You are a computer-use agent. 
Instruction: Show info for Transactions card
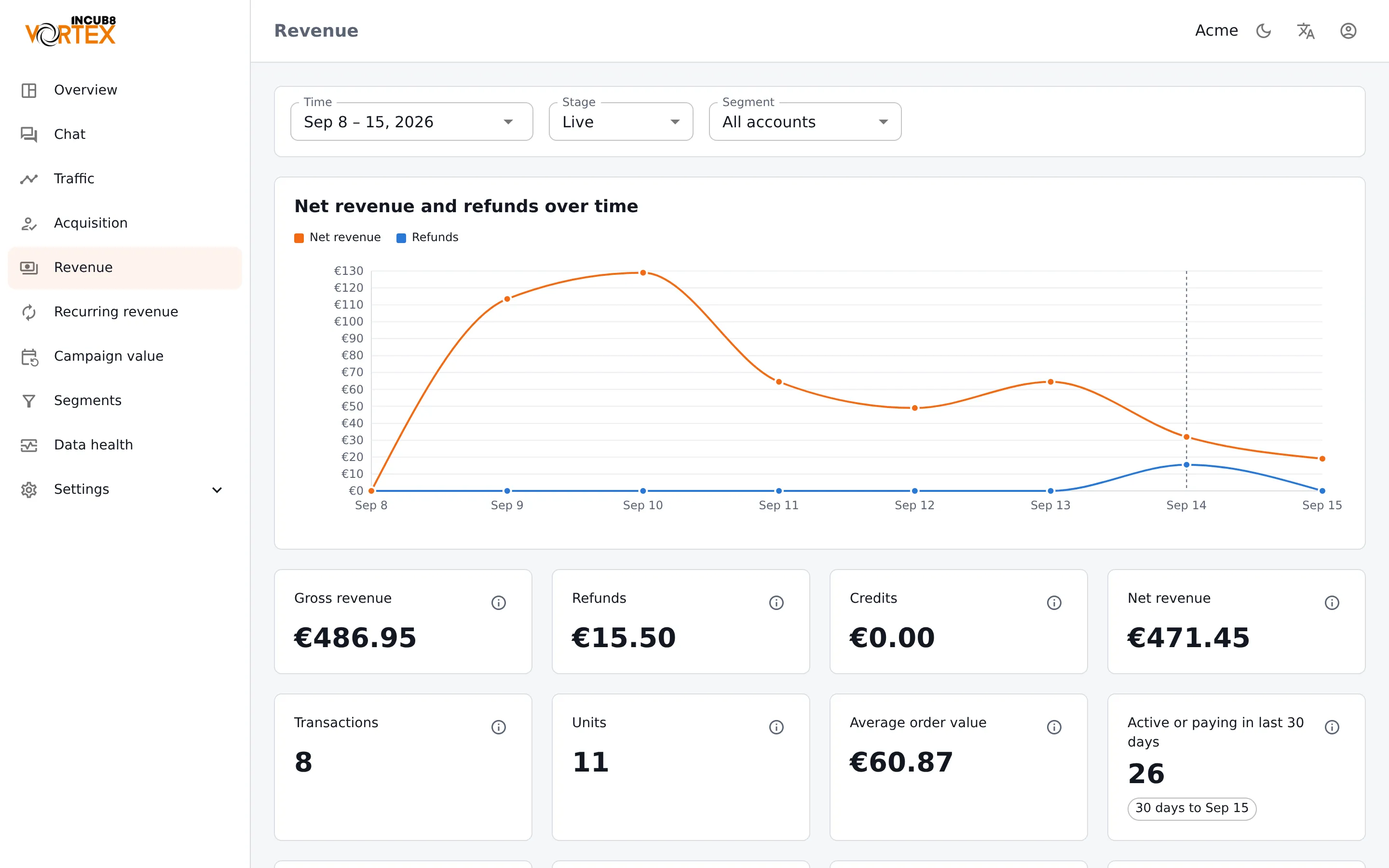click(x=498, y=727)
